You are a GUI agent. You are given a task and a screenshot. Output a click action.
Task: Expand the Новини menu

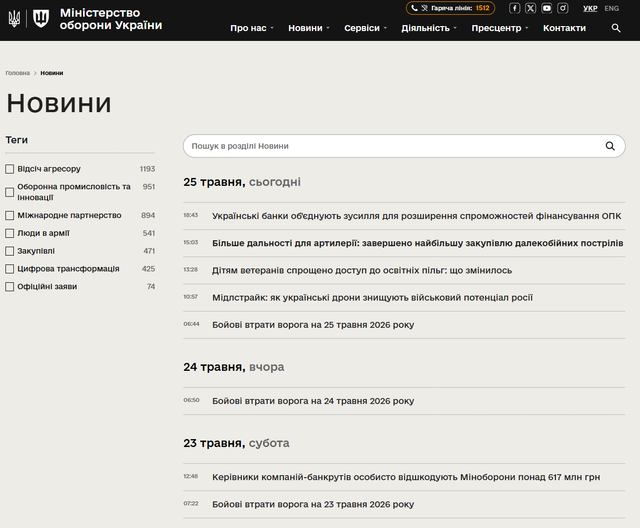click(309, 28)
